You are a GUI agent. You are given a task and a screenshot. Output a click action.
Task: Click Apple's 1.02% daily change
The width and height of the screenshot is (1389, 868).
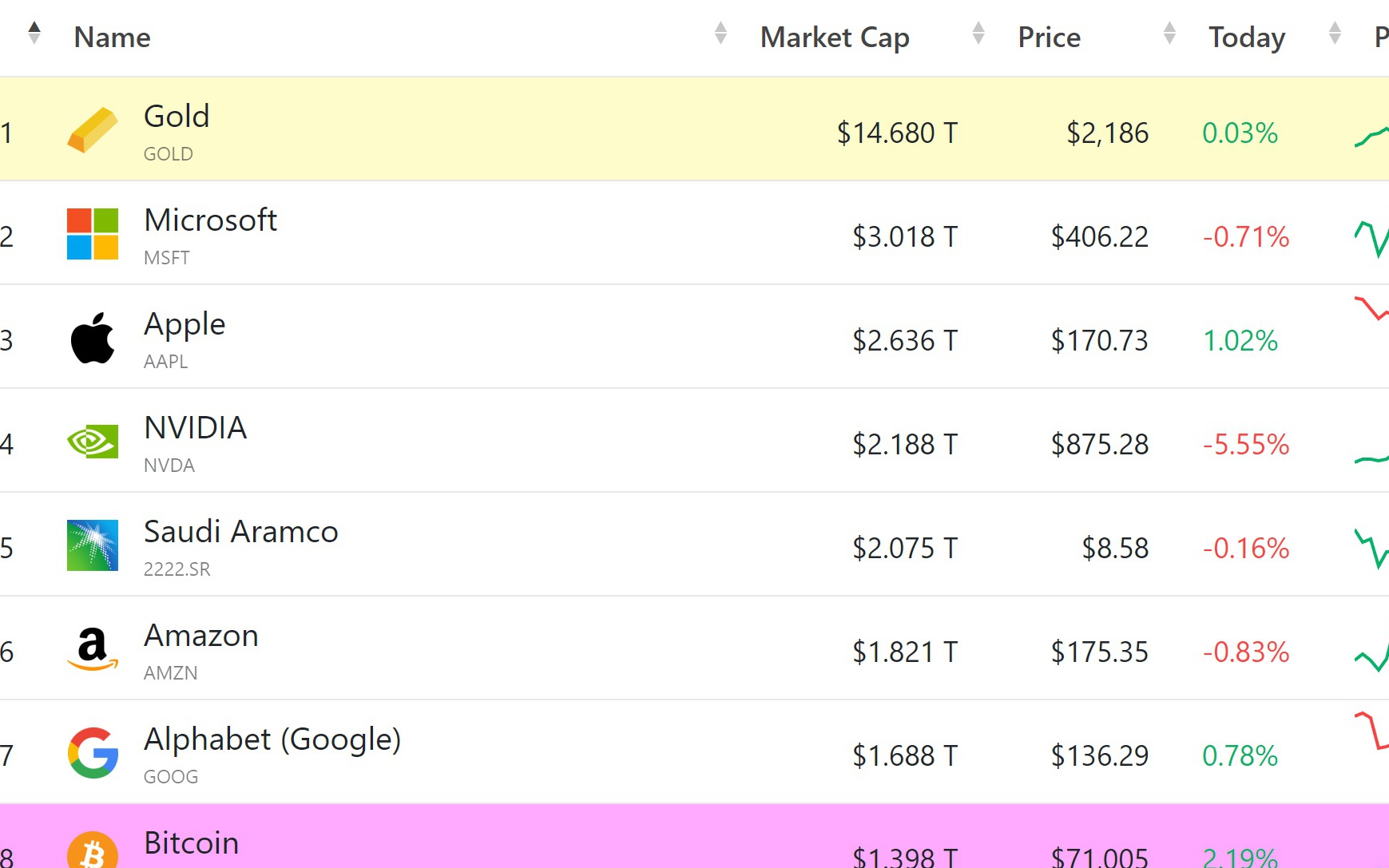(x=1240, y=341)
